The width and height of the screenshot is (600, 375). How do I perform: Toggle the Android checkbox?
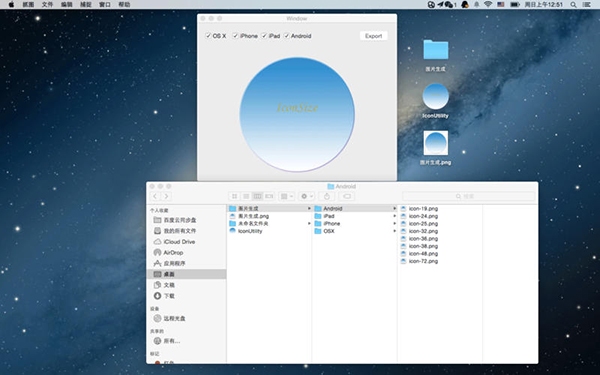(x=286, y=36)
